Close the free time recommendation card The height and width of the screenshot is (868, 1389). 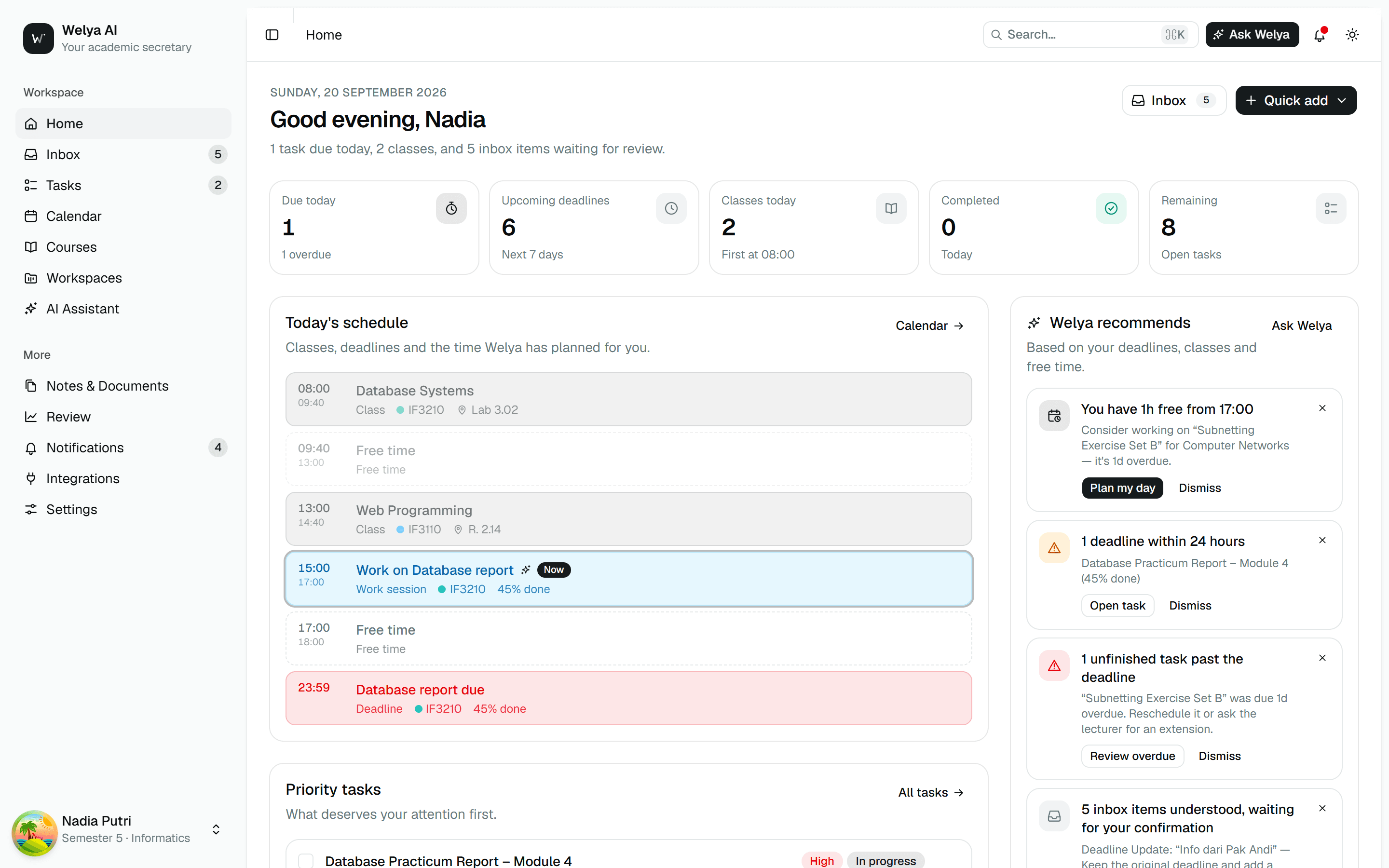point(1322,408)
